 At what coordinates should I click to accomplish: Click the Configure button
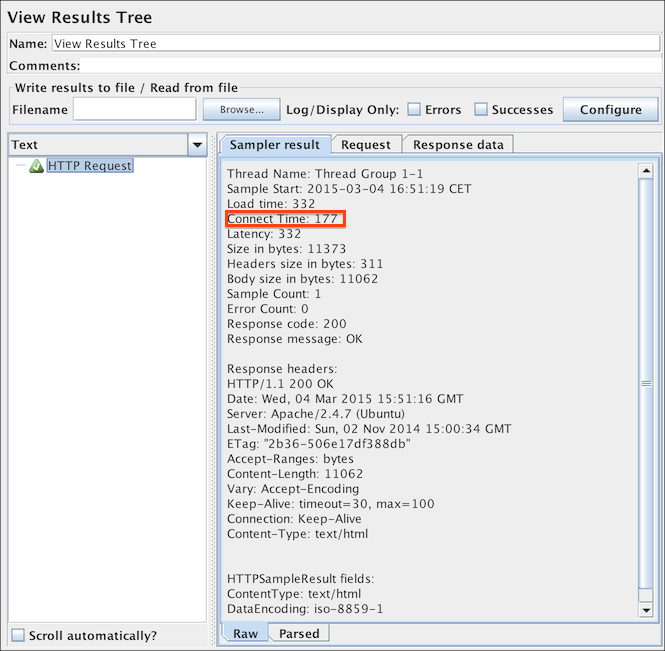(610, 109)
